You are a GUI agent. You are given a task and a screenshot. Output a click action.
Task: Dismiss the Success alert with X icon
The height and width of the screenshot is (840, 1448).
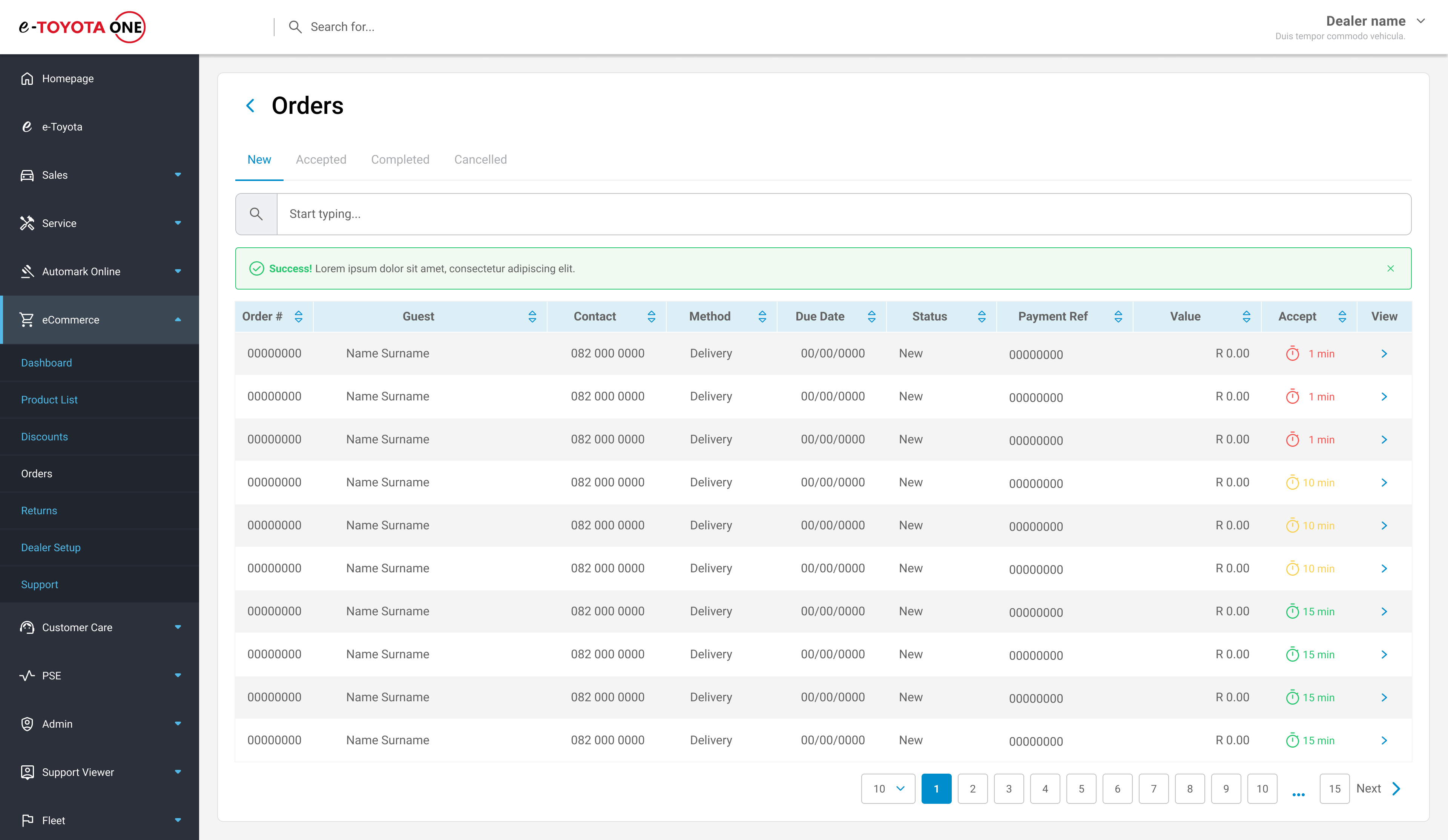point(1390,268)
